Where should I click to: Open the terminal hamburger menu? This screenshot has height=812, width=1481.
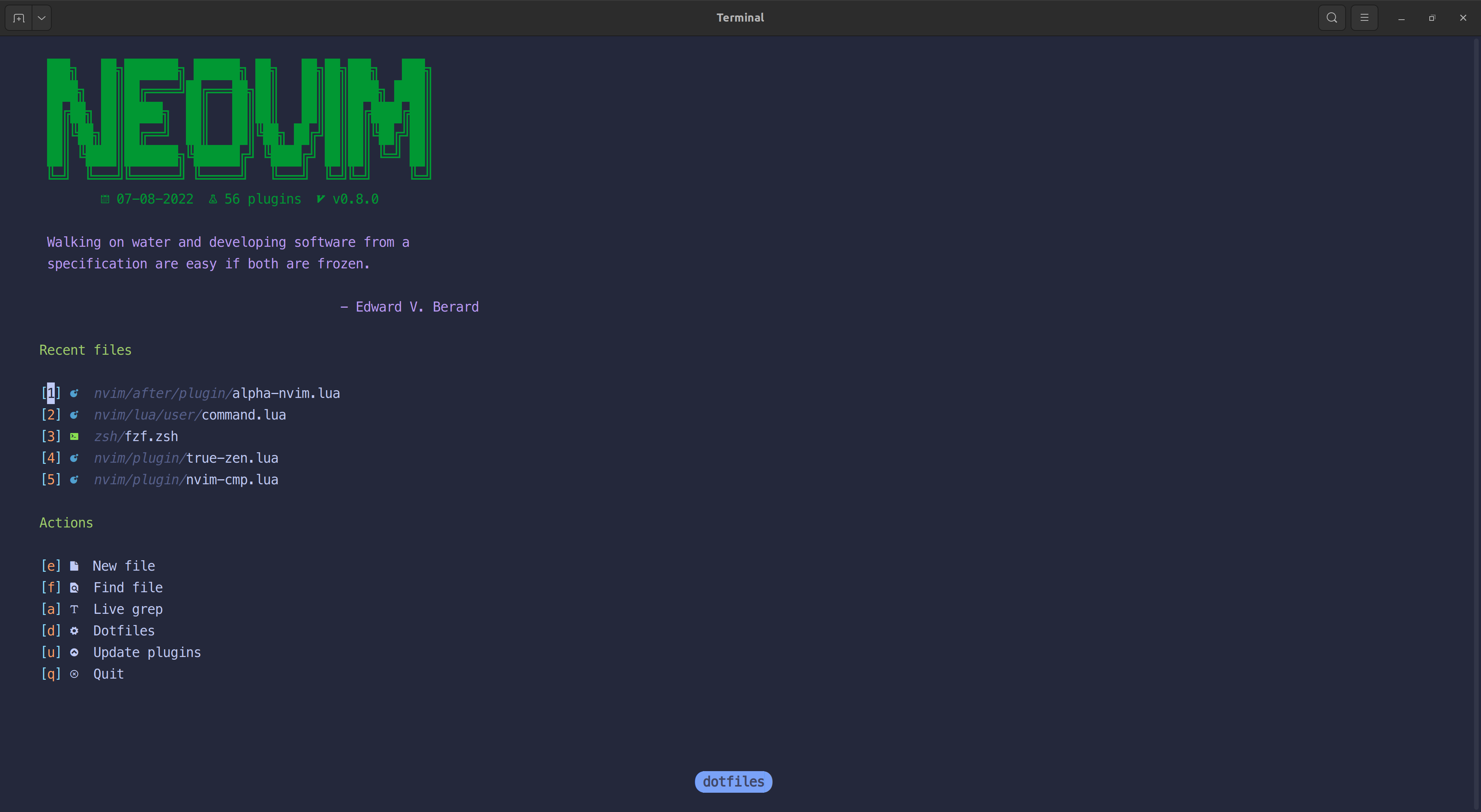pos(1365,18)
